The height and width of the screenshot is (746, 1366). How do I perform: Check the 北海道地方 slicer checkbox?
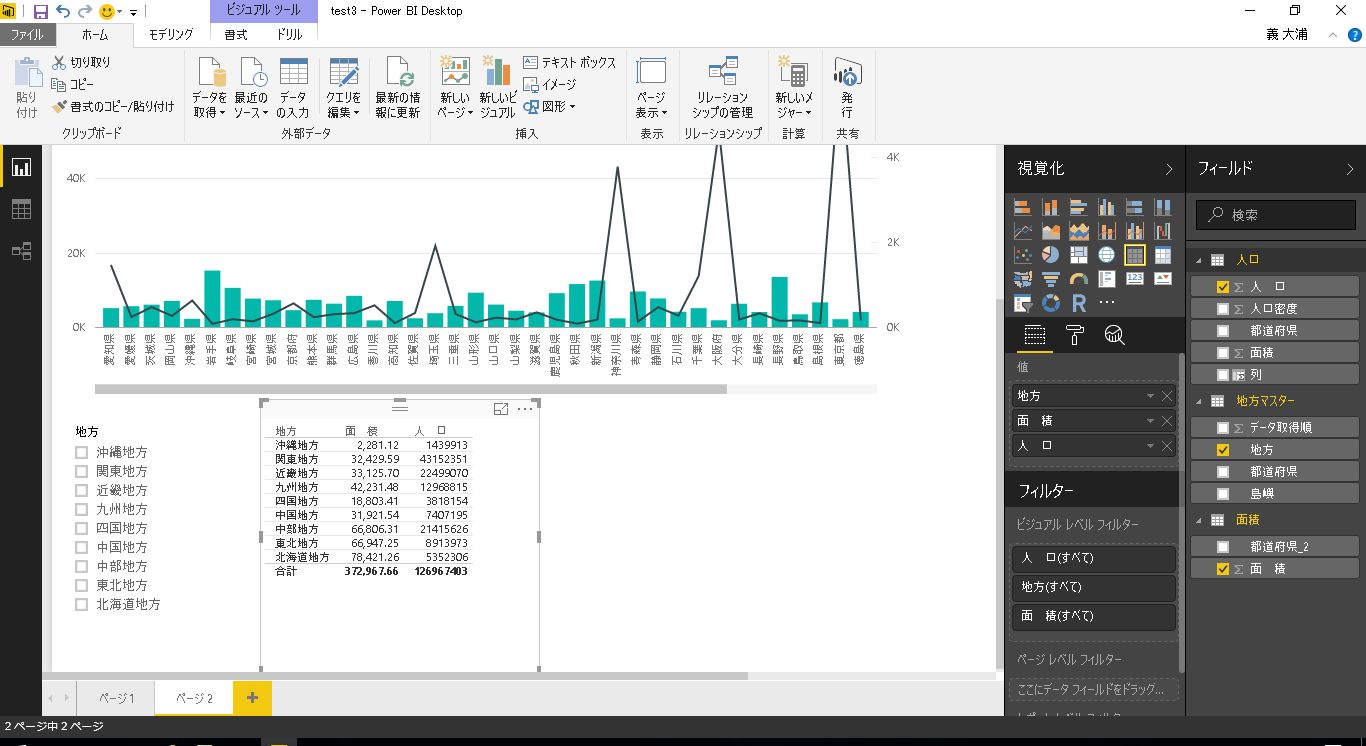[x=82, y=604]
